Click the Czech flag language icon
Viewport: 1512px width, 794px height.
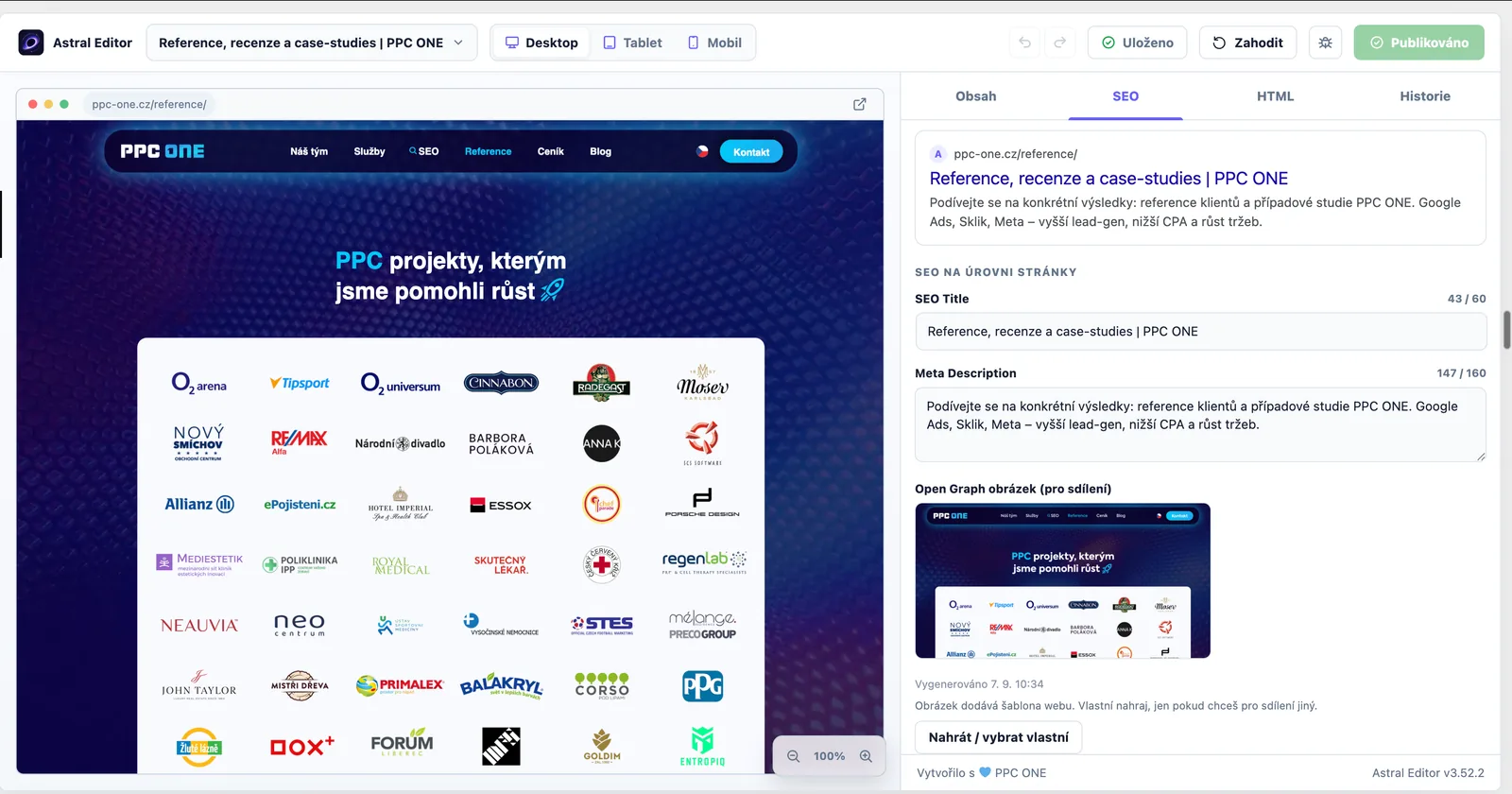pyautogui.click(x=702, y=151)
